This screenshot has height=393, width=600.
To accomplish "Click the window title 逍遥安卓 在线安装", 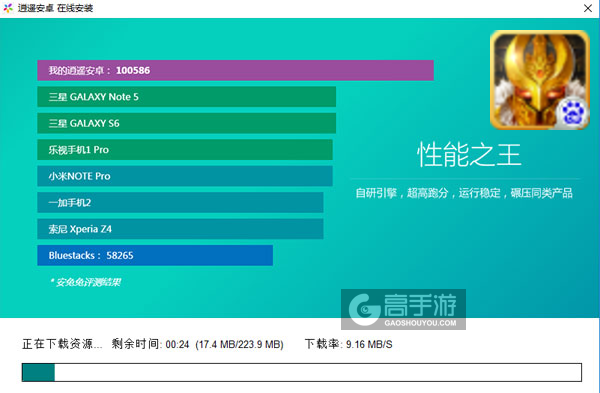I will point(55,8).
